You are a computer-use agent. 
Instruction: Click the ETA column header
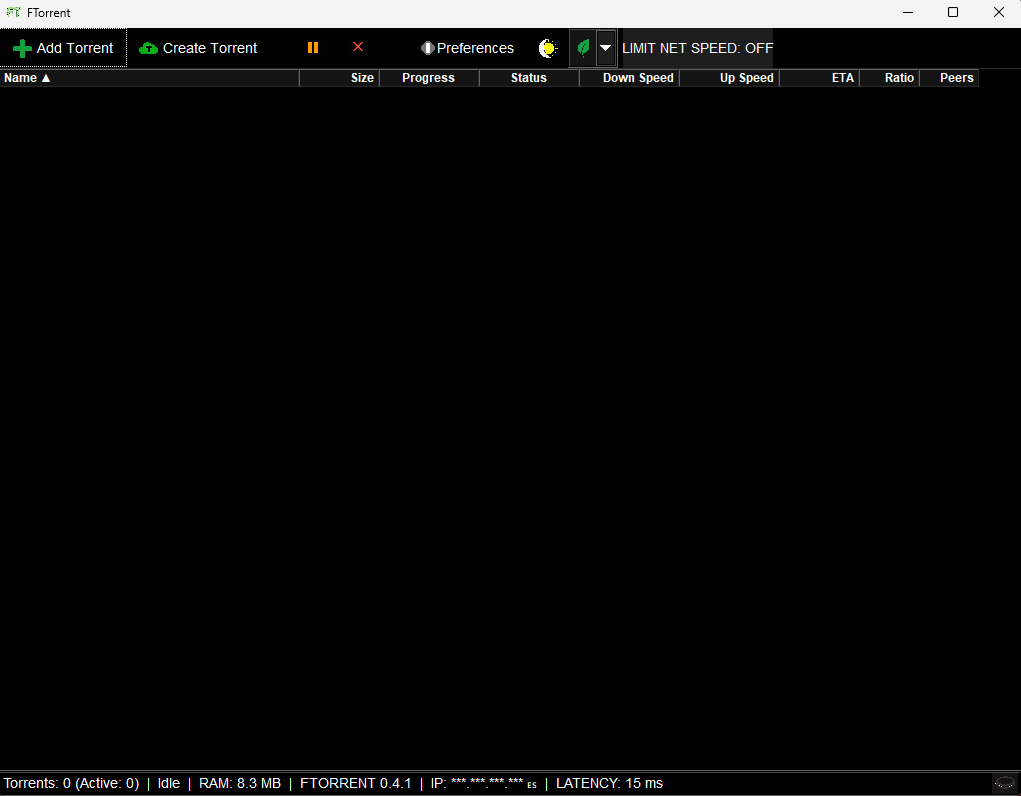(819, 78)
